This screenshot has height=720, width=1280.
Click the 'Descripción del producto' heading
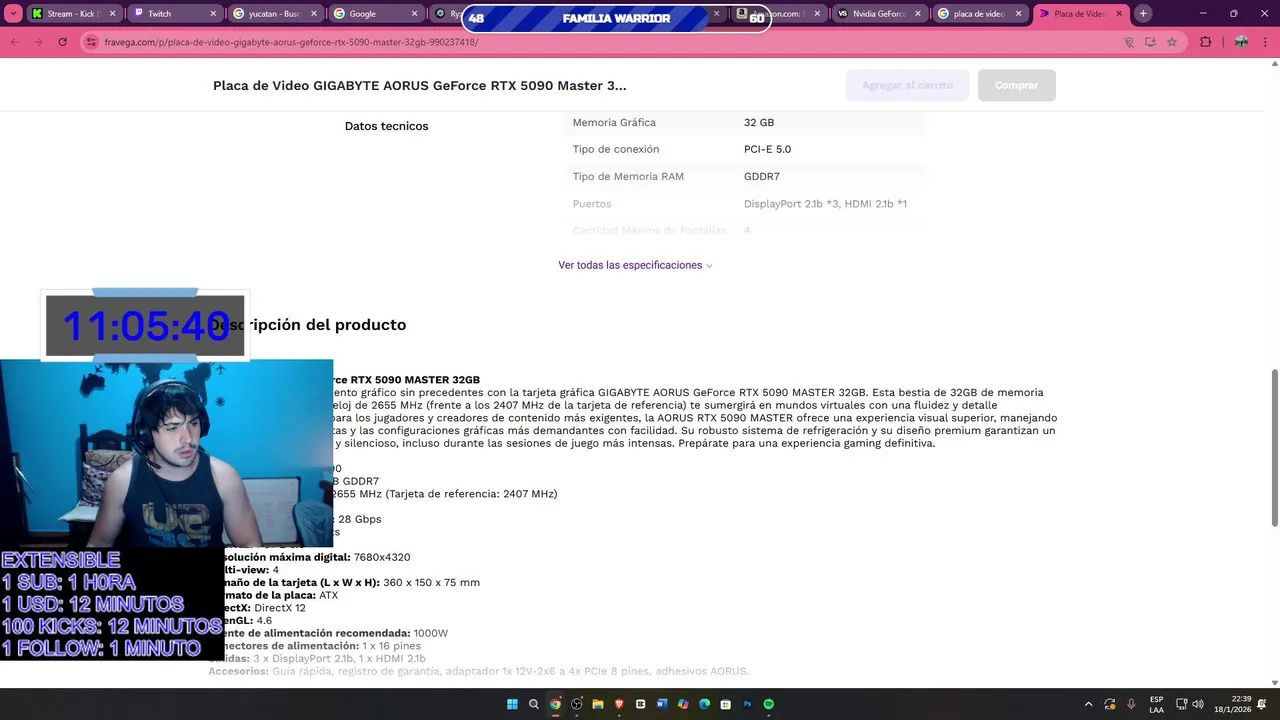click(308, 325)
